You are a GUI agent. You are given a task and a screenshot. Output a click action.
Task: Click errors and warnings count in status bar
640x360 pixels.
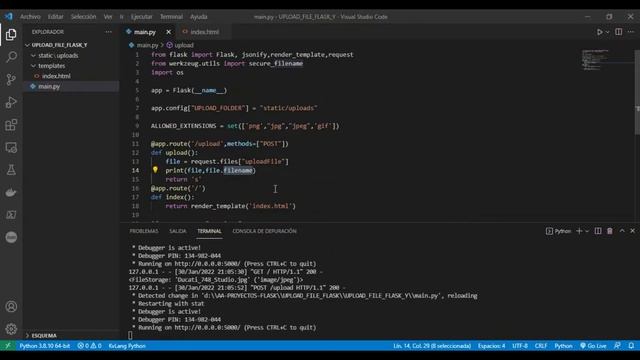89,346
